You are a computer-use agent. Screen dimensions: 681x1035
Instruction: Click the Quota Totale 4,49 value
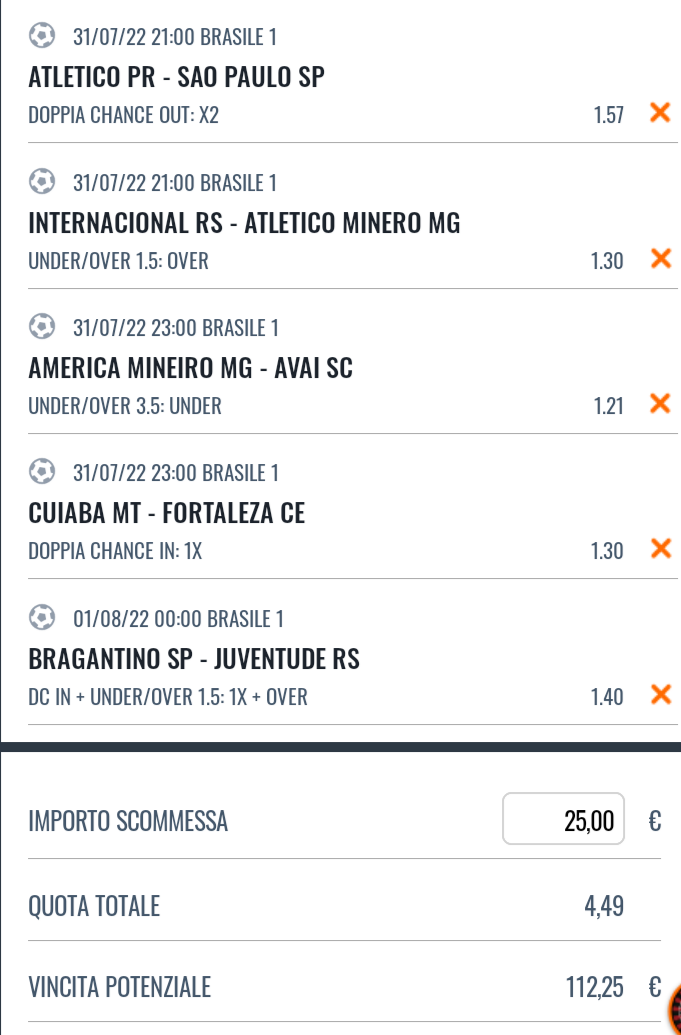tap(604, 906)
